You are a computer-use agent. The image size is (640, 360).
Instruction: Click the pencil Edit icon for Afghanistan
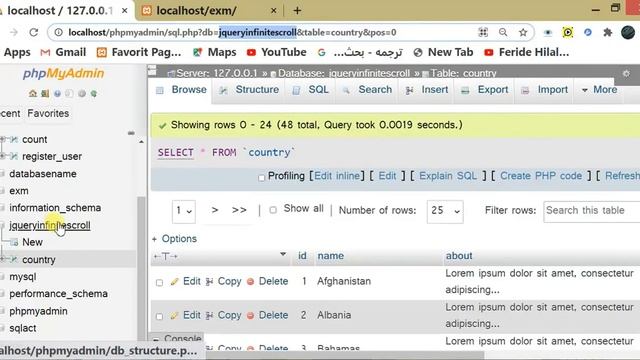(175, 281)
